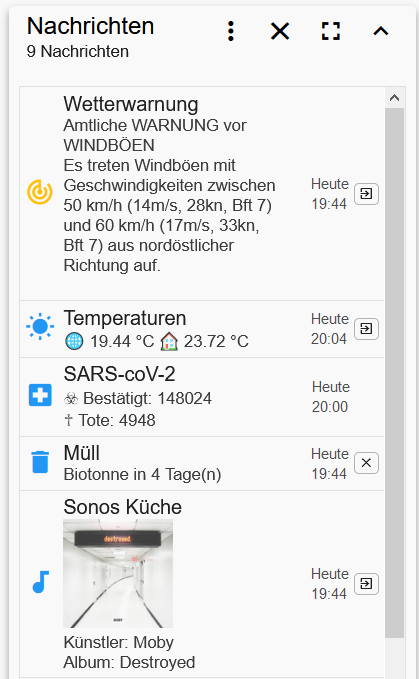The width and height of the screenshot is (419, 679).
Task: Clear all messages with header X icon
Action: point(280,31)
